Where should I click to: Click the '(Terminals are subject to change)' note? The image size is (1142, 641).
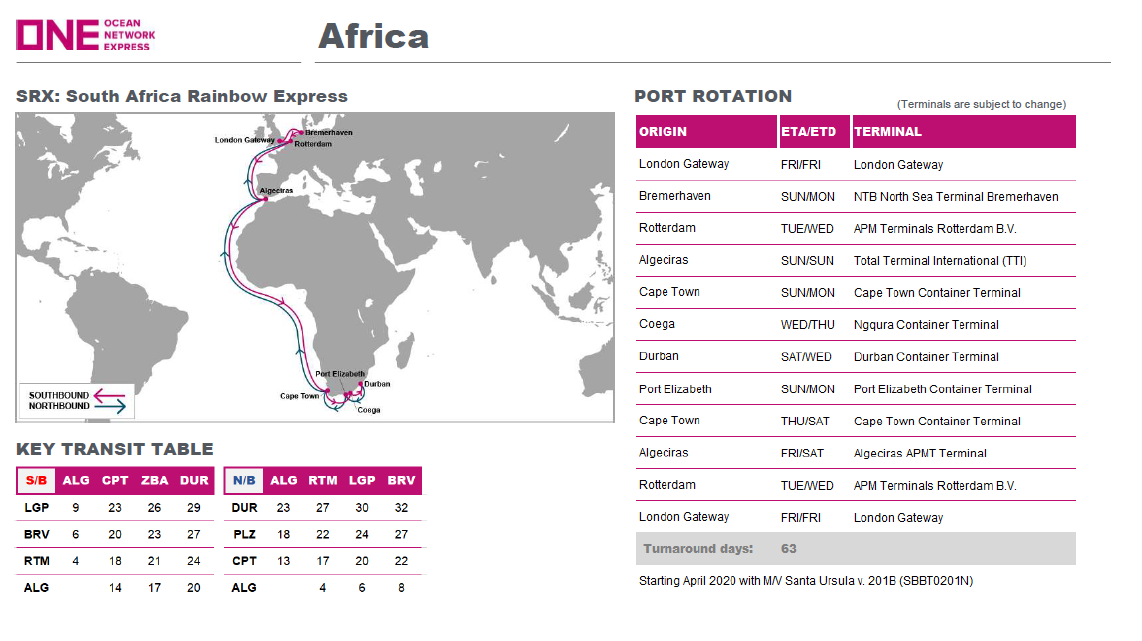[981, 104]
